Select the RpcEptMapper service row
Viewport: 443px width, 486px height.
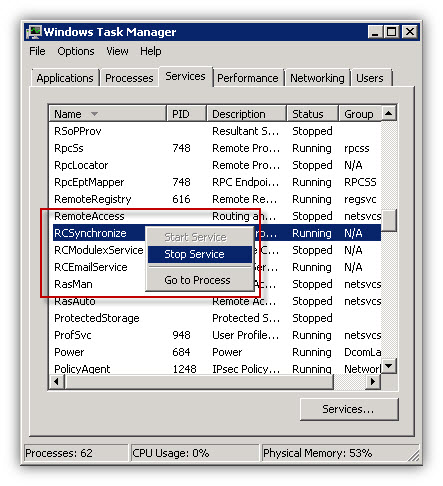coord(215,182)
